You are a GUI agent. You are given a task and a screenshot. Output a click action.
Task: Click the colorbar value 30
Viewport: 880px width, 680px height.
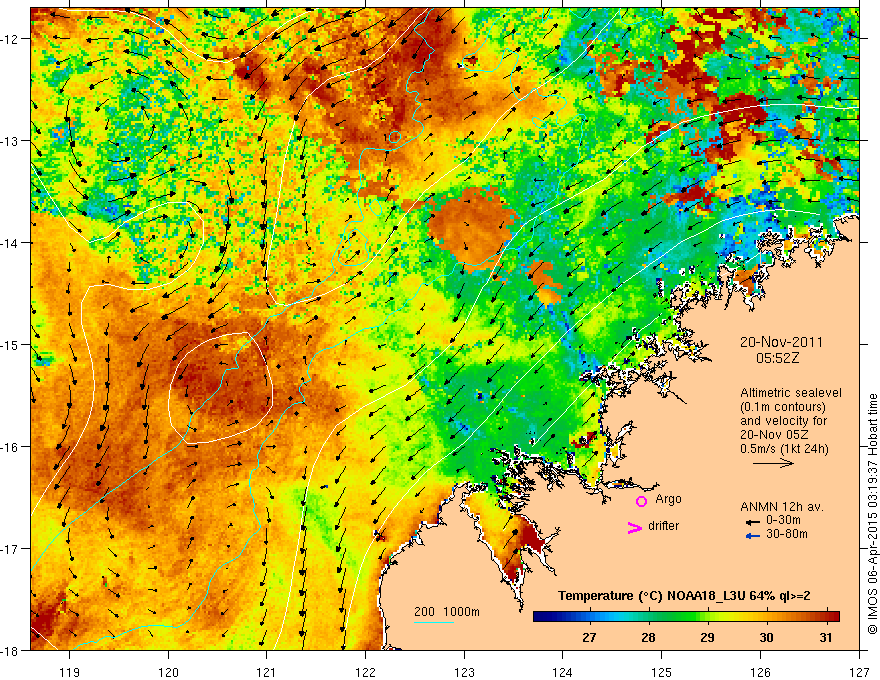click(x=766, y=637)
